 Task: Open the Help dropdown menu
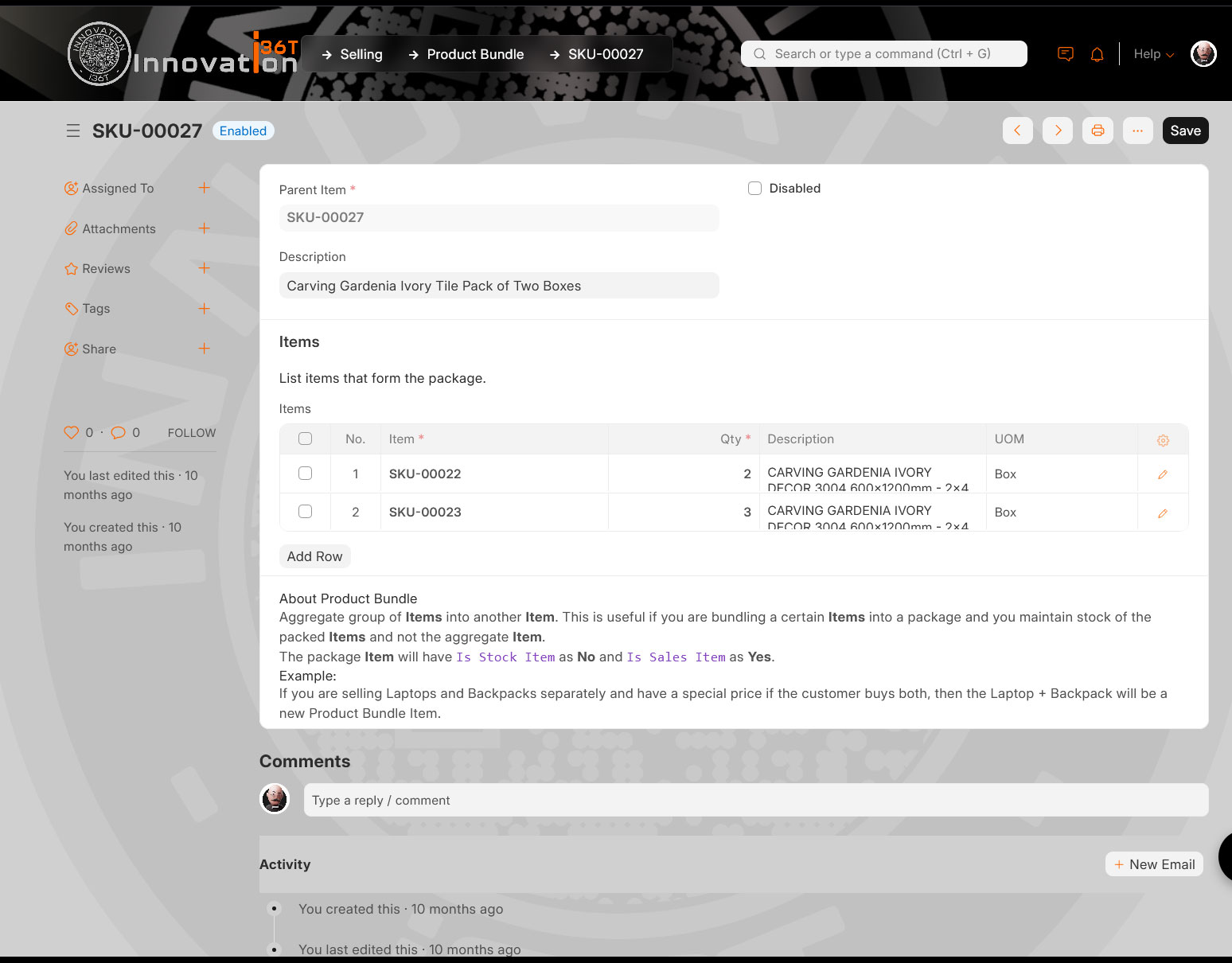1153,54
